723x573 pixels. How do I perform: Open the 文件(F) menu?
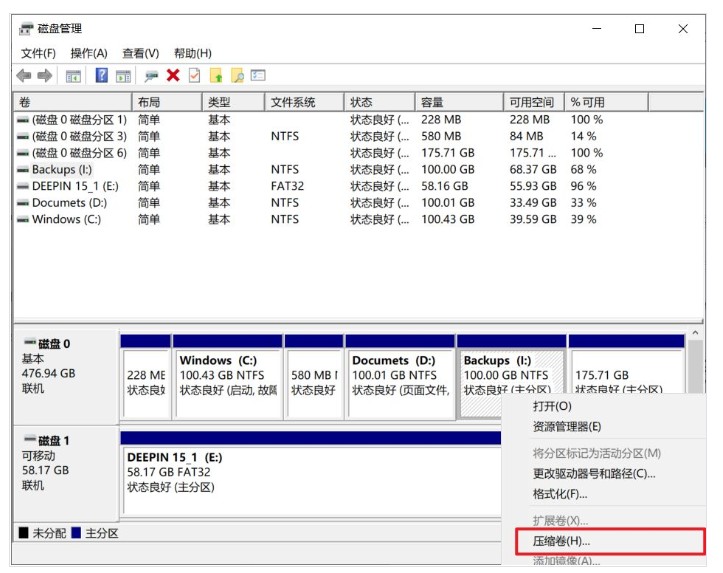pos(38,53)
